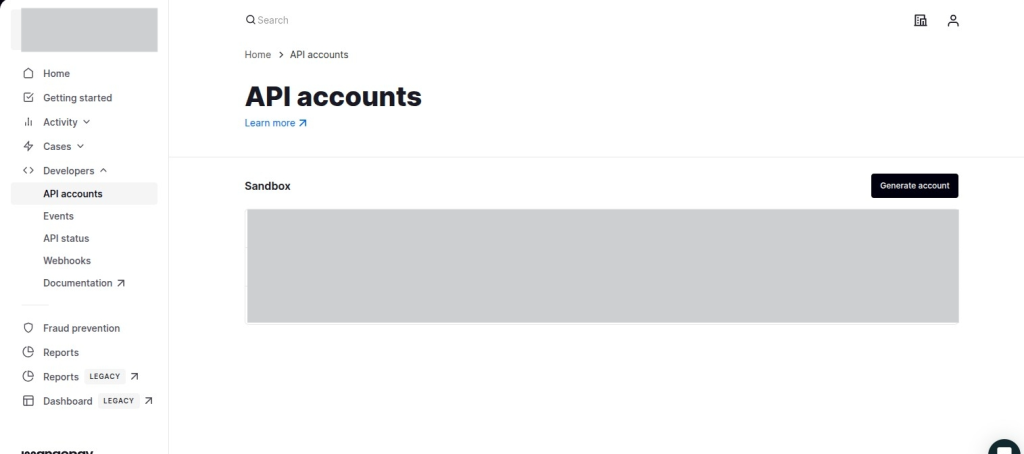Open Webhooks in Developers menu
1024x454 pixels.
click(x=67, y=260)
